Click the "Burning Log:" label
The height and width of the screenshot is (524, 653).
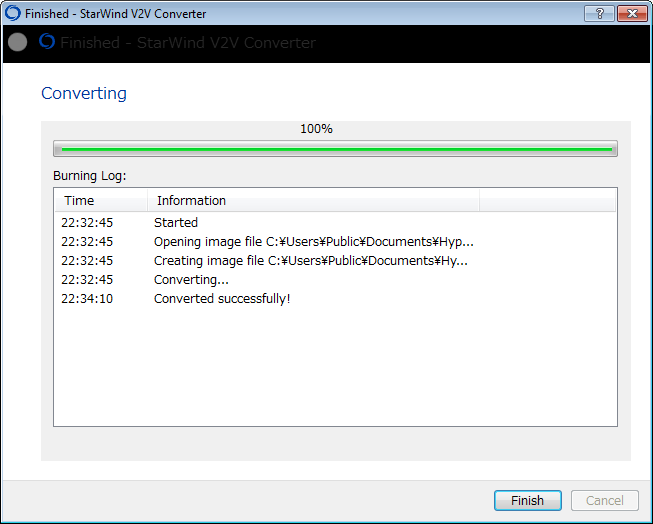click(x=90, y=176)
